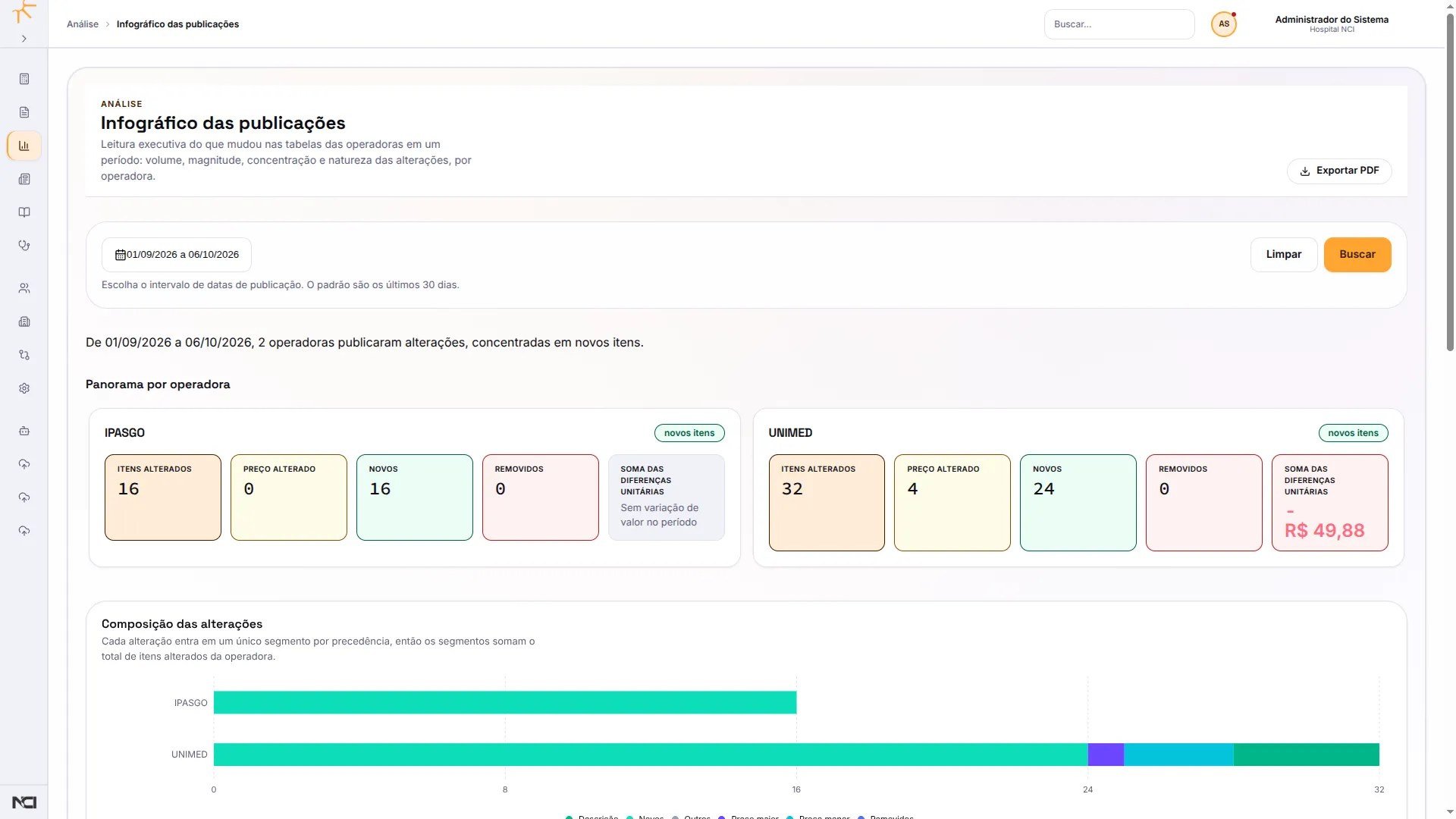This screenshot has height=819, width=1456.
Task: Open the date range picker 01/09/2026 a 06/10/2026
Action: (x=177, y=255)
